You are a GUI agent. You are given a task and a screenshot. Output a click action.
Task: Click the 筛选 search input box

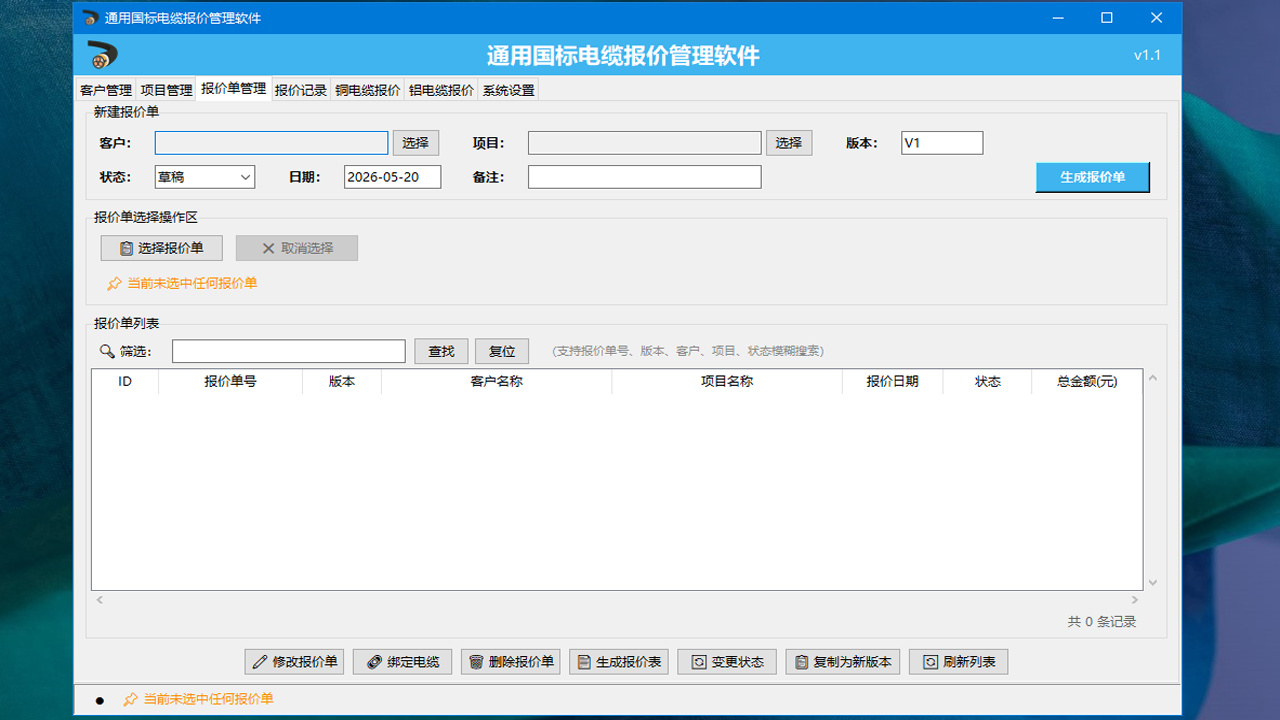[289, 351]
